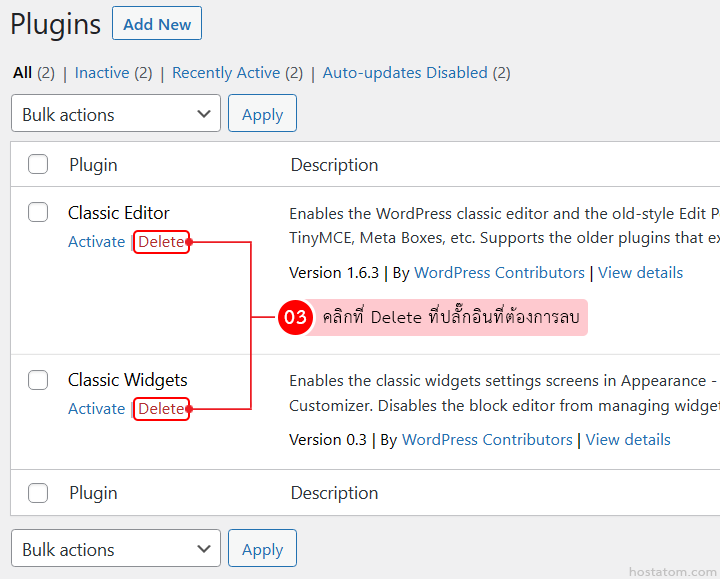
Task: Open the Recently Active plugins filter
Action: coord(226,73)
